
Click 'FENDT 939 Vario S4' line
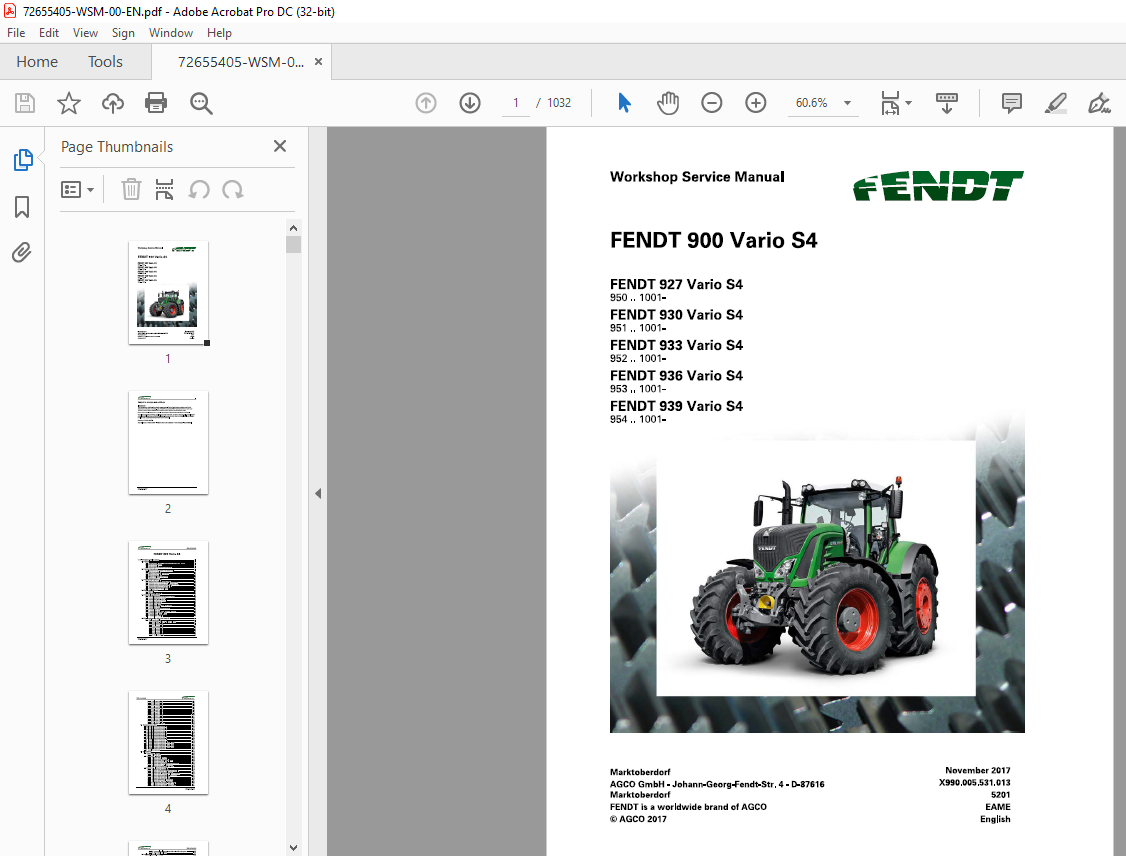[676, 406]
